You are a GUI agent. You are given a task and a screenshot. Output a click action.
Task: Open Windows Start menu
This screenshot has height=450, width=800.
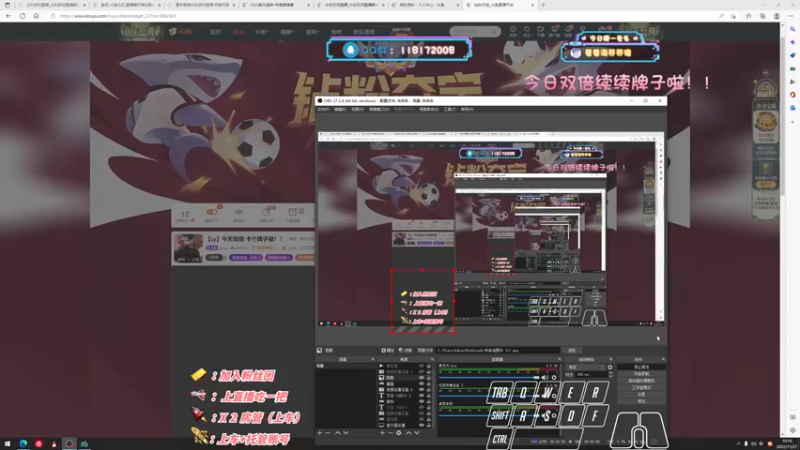coord(7,444)
